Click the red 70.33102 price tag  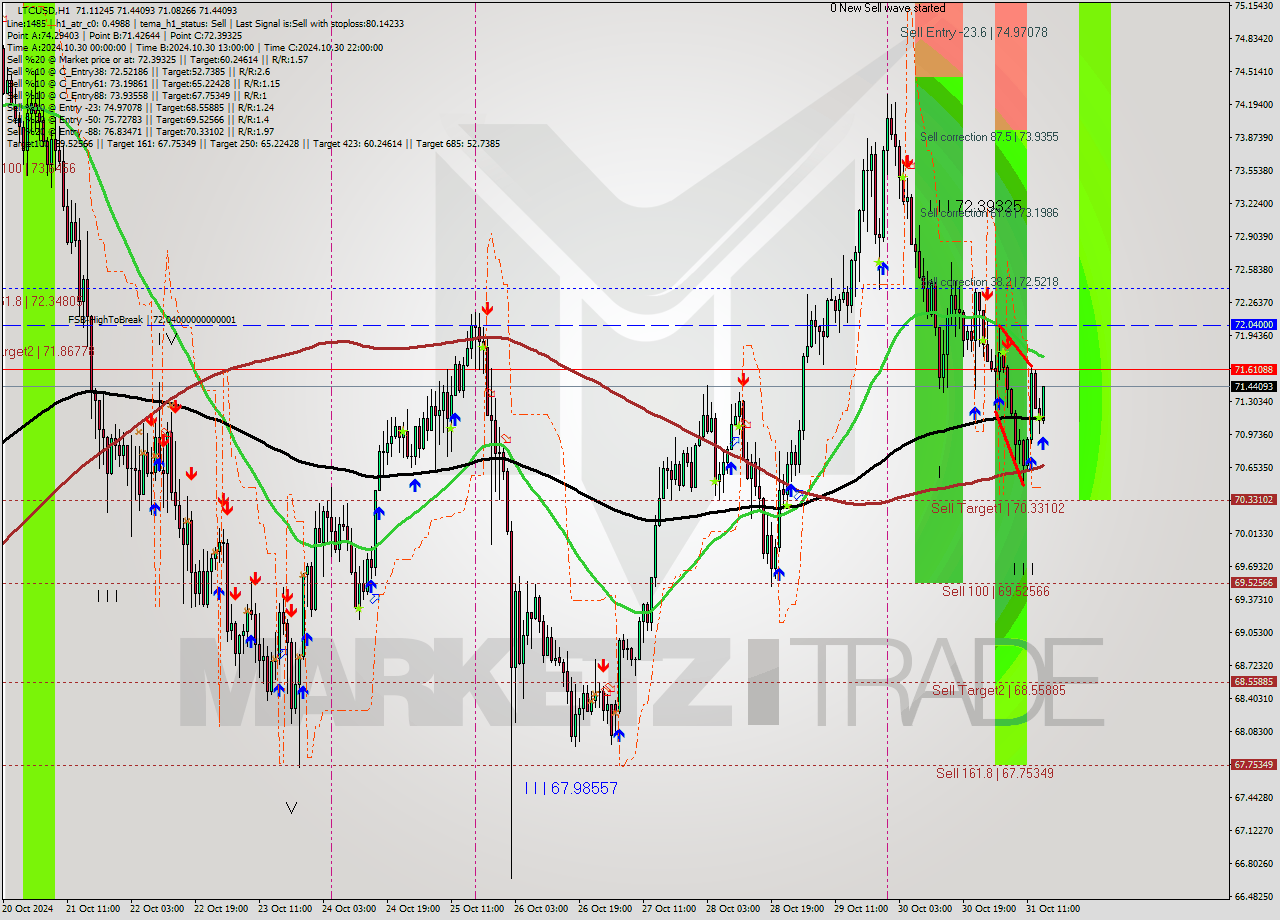click(1254, 500)
